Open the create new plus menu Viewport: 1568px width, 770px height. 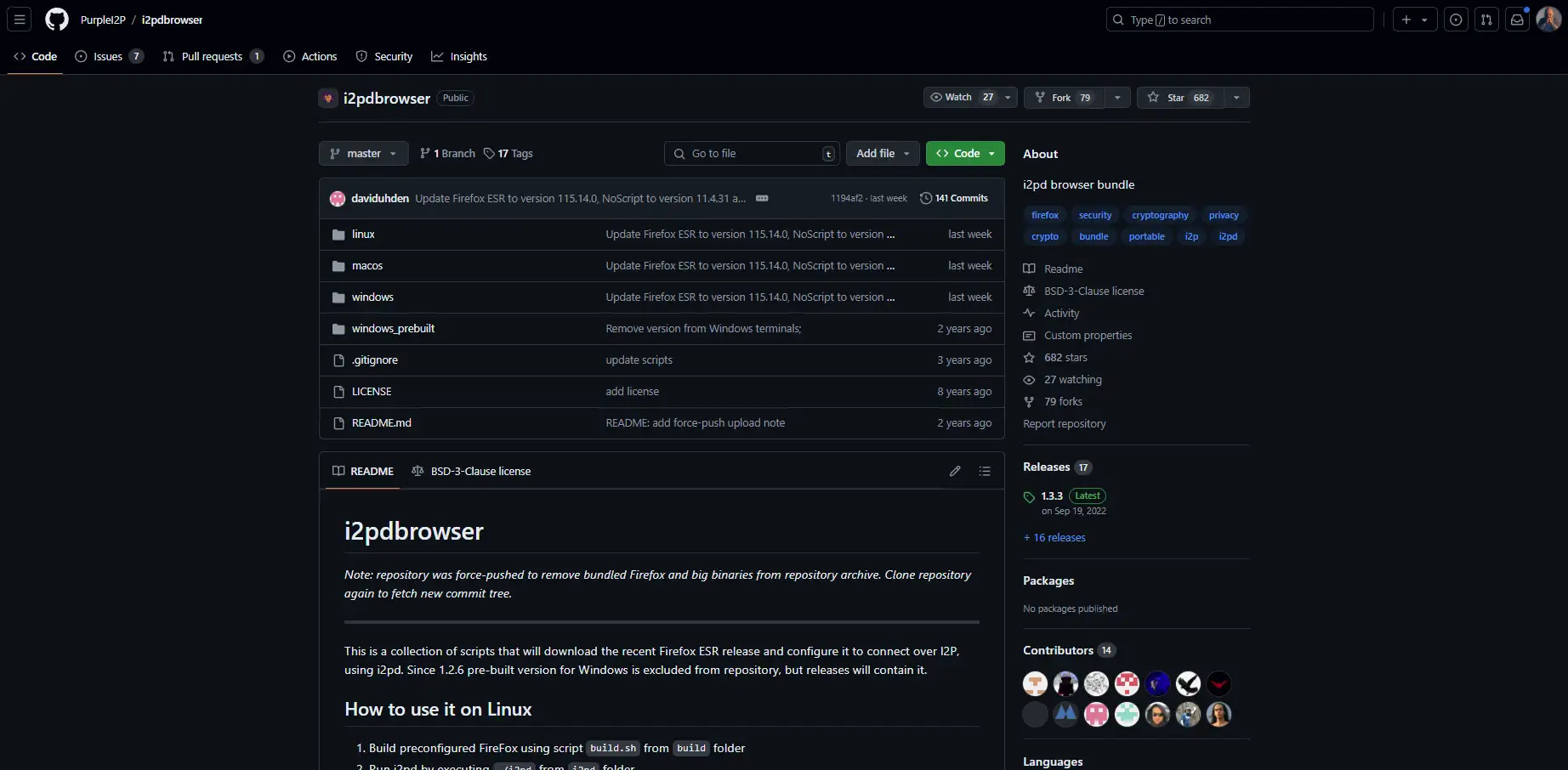tap(1415, 20)
